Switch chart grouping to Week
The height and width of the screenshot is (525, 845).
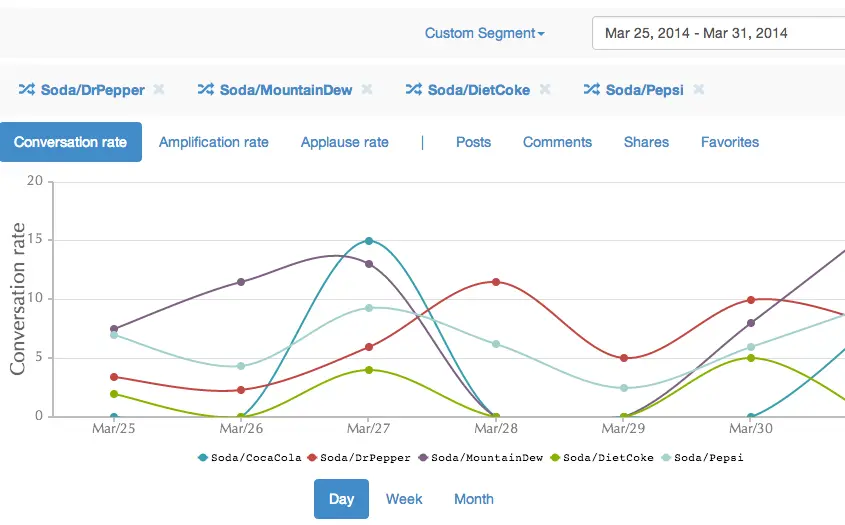[x=404, y=499]
